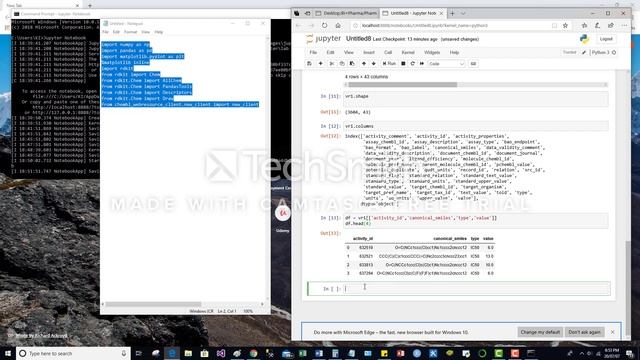640x360 pixels.
Task: Run the current cell
Action: (x=389, y=64)
